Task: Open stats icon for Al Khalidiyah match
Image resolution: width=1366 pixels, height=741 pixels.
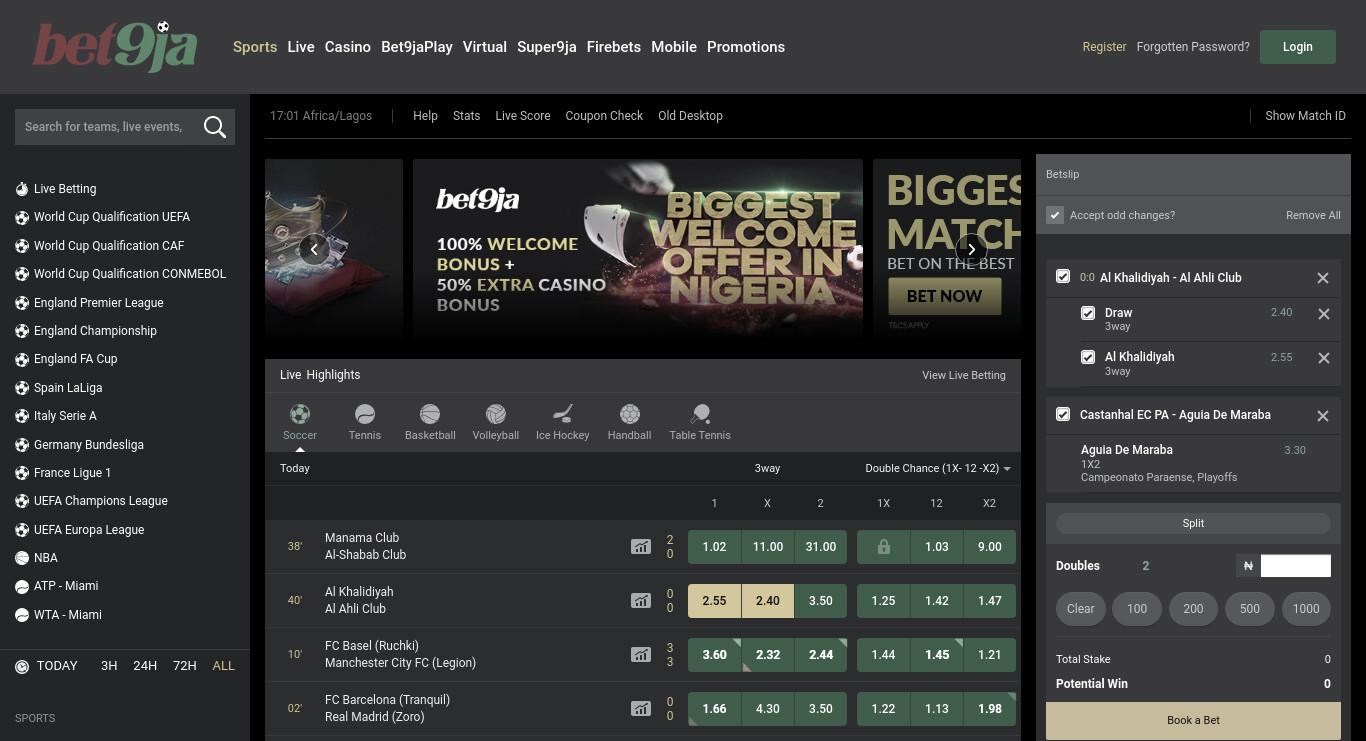Action: coord(641,601)
